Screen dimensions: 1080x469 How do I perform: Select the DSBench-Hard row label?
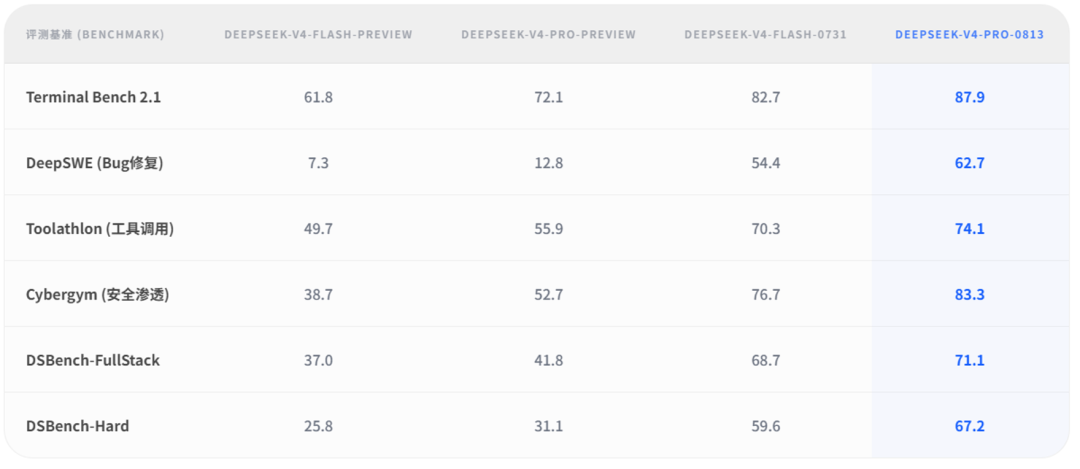coord(77,426)
